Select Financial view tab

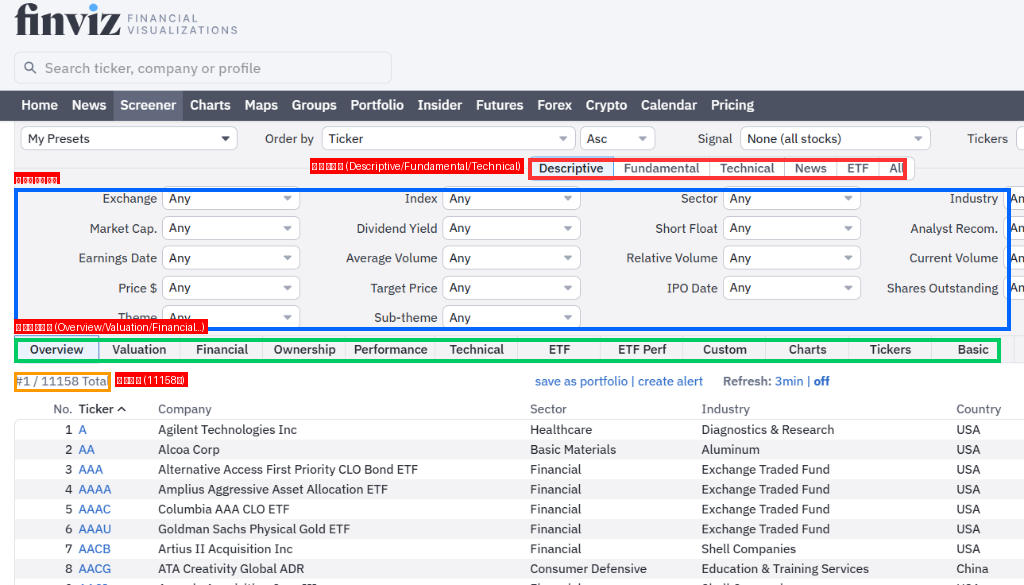222,350
